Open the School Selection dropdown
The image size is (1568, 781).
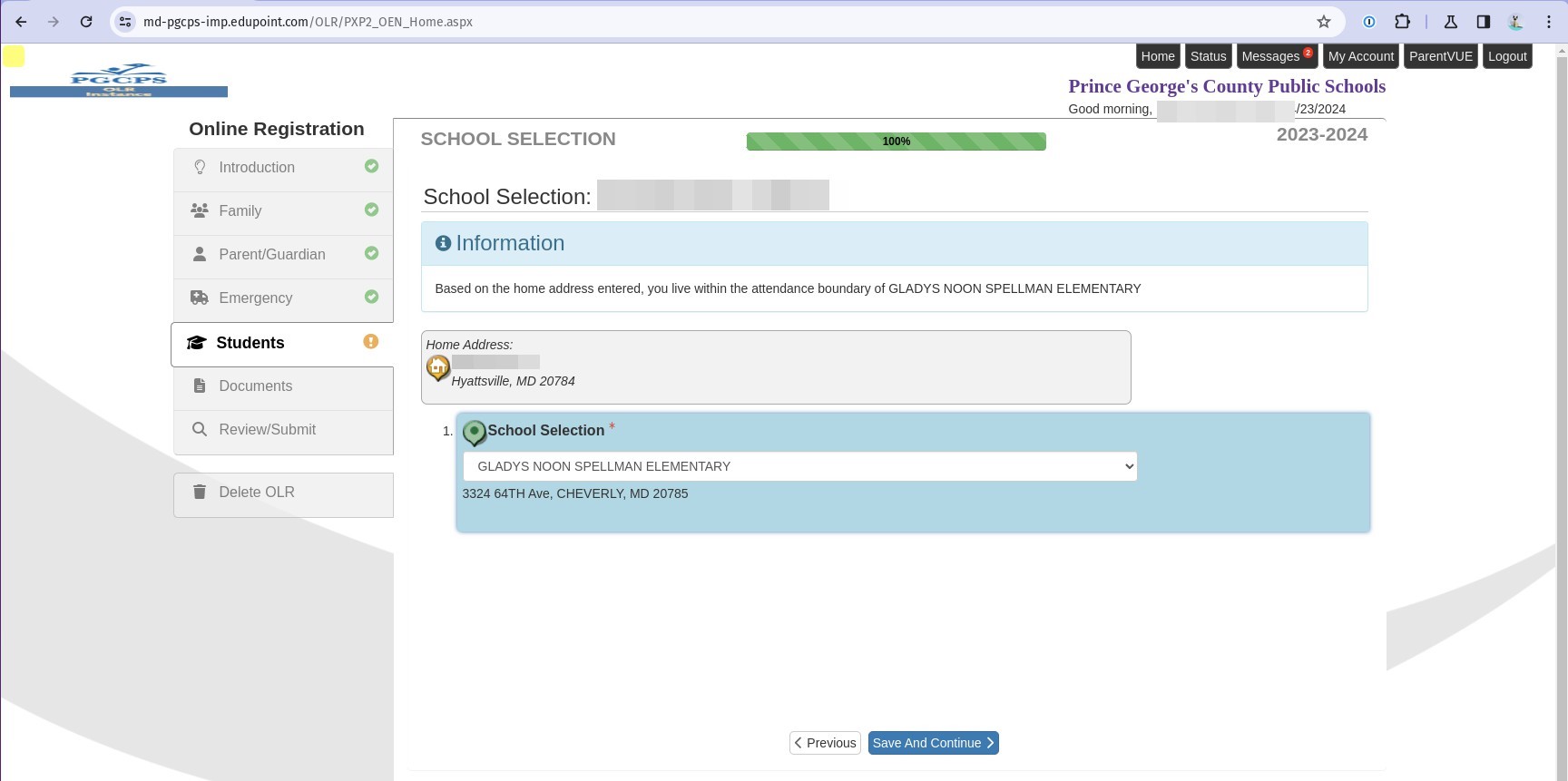tap(799, 466)
